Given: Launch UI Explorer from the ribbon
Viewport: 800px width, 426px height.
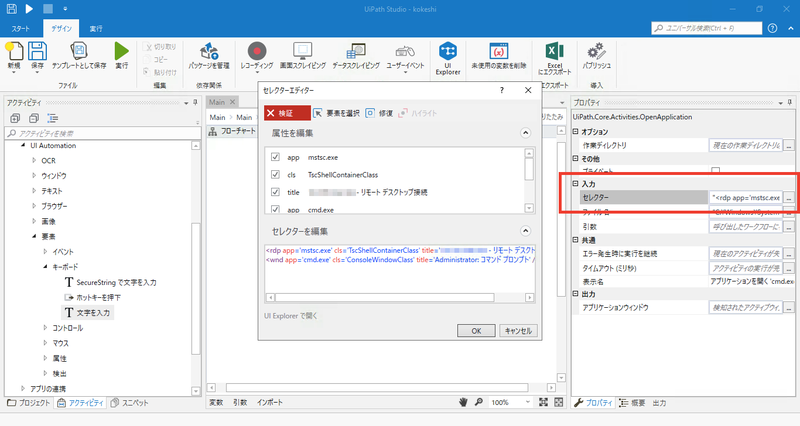Looking at the screenshot, I should (448, 58).
